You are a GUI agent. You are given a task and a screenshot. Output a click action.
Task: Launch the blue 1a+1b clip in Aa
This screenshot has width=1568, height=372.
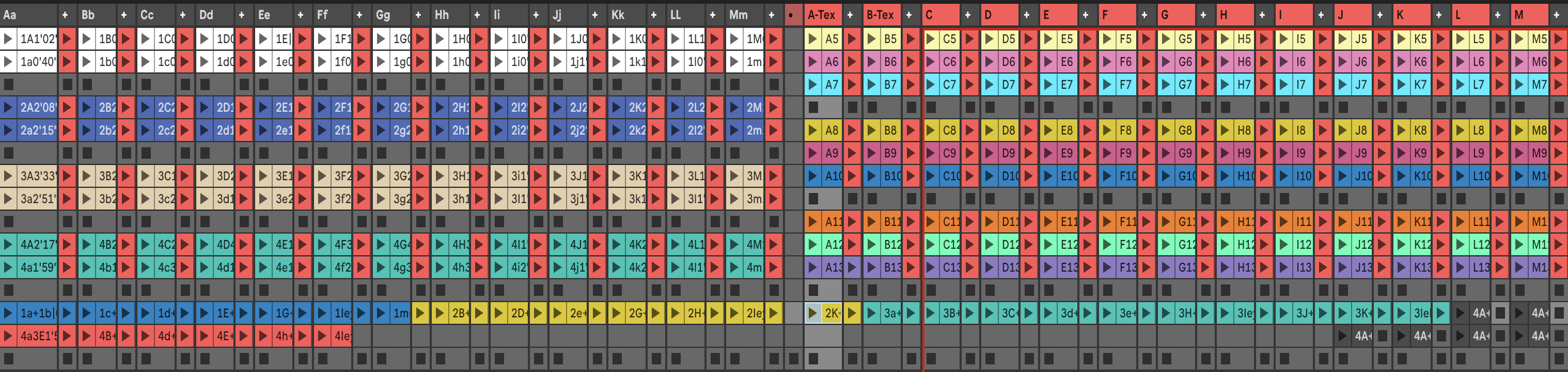pos(8,314)
